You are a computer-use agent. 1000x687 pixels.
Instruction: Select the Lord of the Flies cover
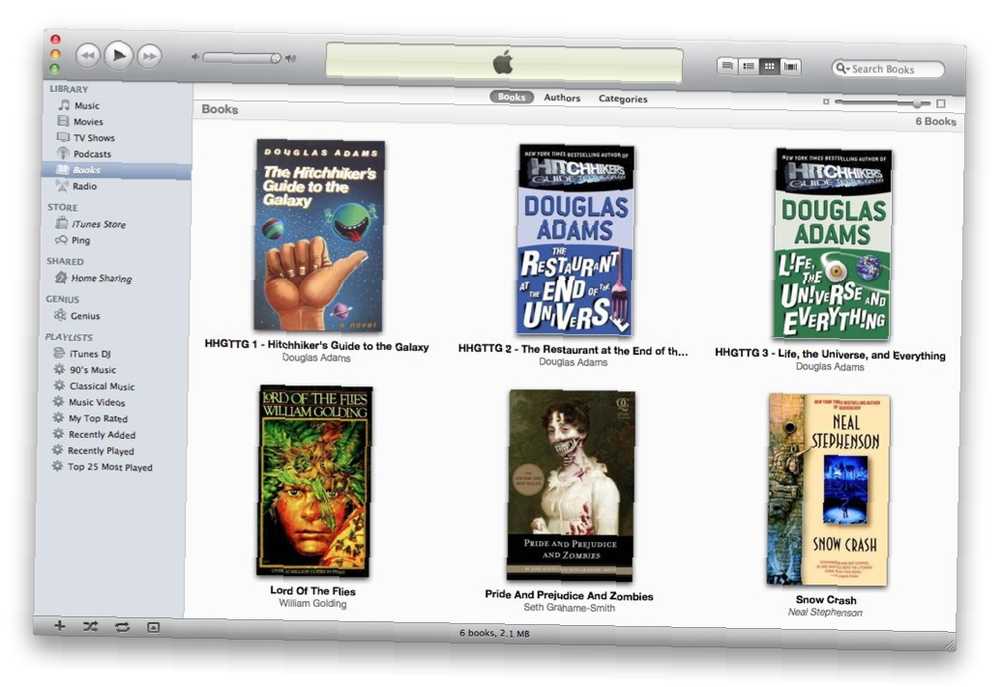click(314, 481)
